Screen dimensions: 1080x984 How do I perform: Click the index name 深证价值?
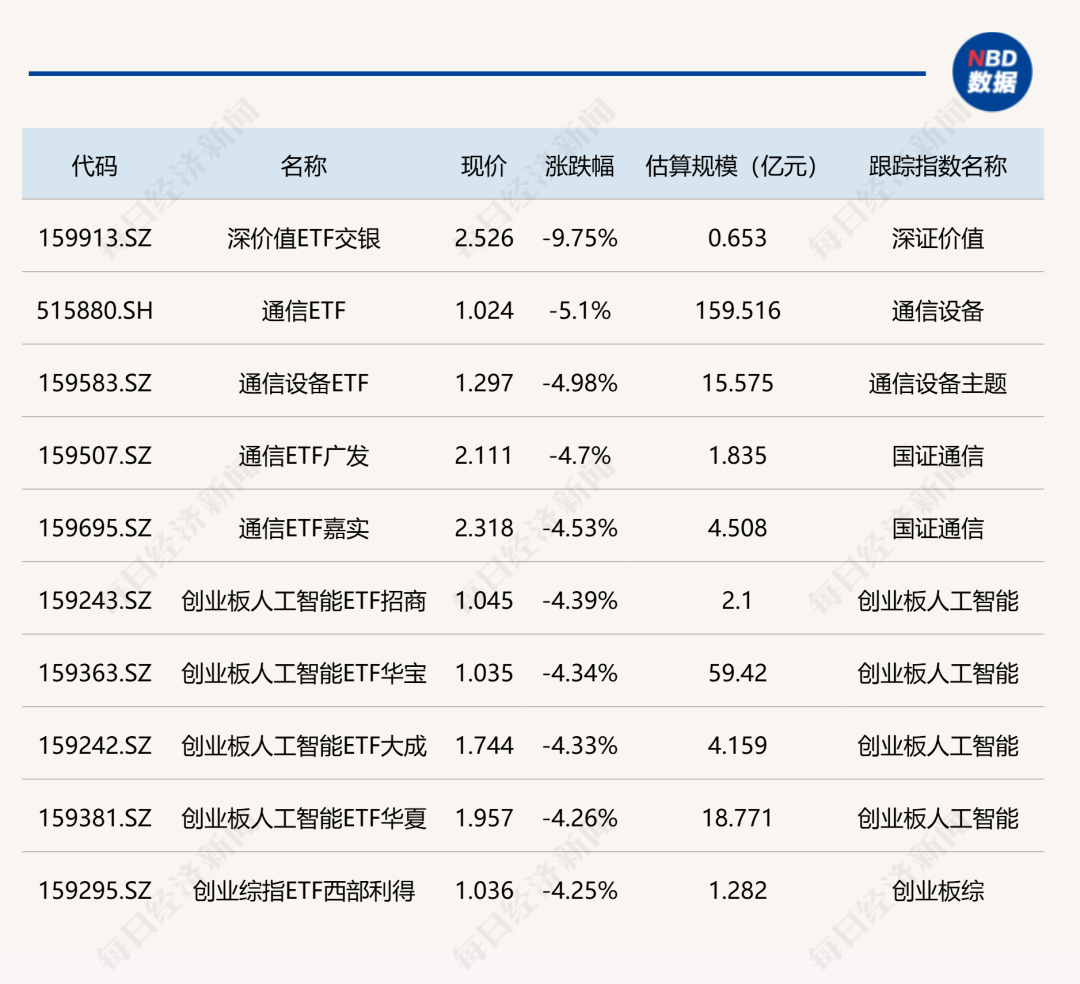937,238
